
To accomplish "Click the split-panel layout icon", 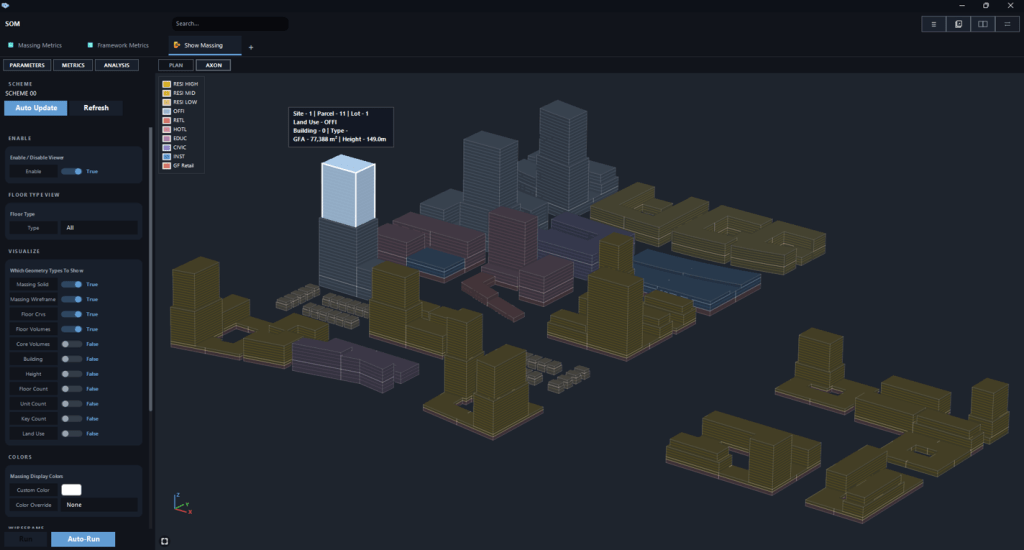I will pyautogui.click(x=982, y=24).
